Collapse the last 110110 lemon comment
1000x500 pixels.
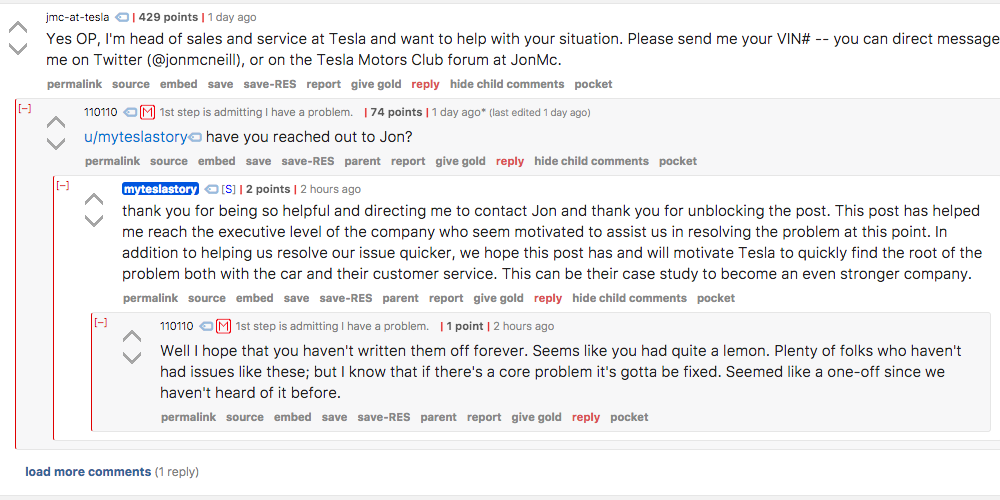pyautogui.click(x=101, y=323)
